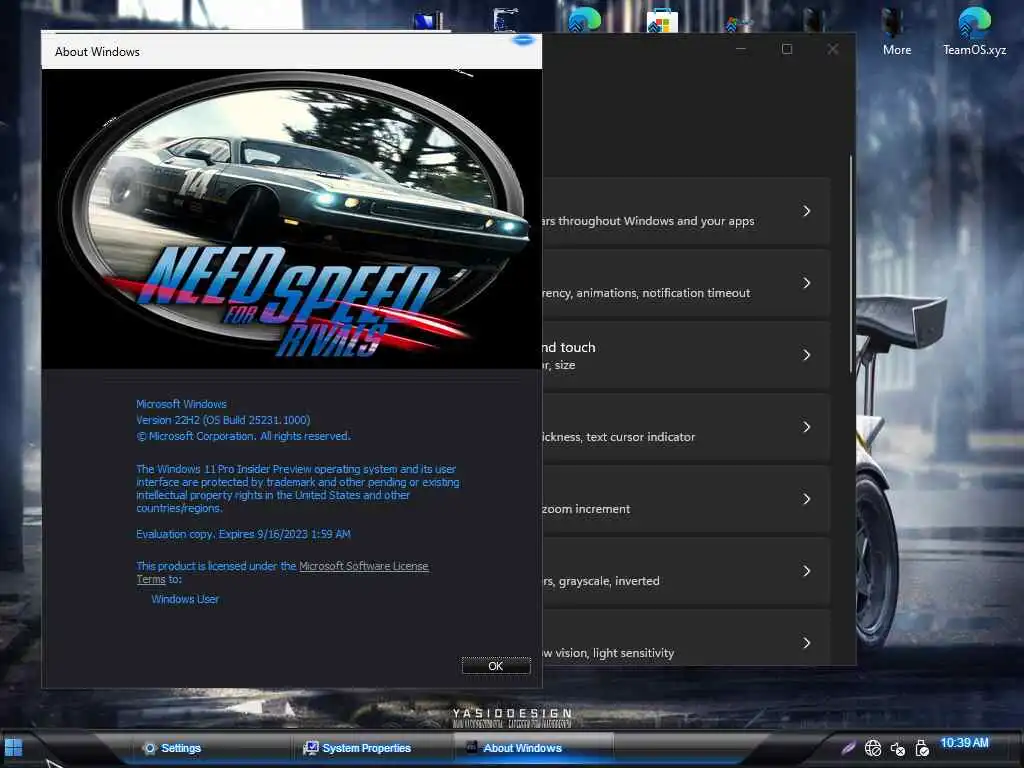Viewport: 1024px width, 768px height.
Task: Expand the 'zoom increment' settings row
Action: tap(686, 499)
